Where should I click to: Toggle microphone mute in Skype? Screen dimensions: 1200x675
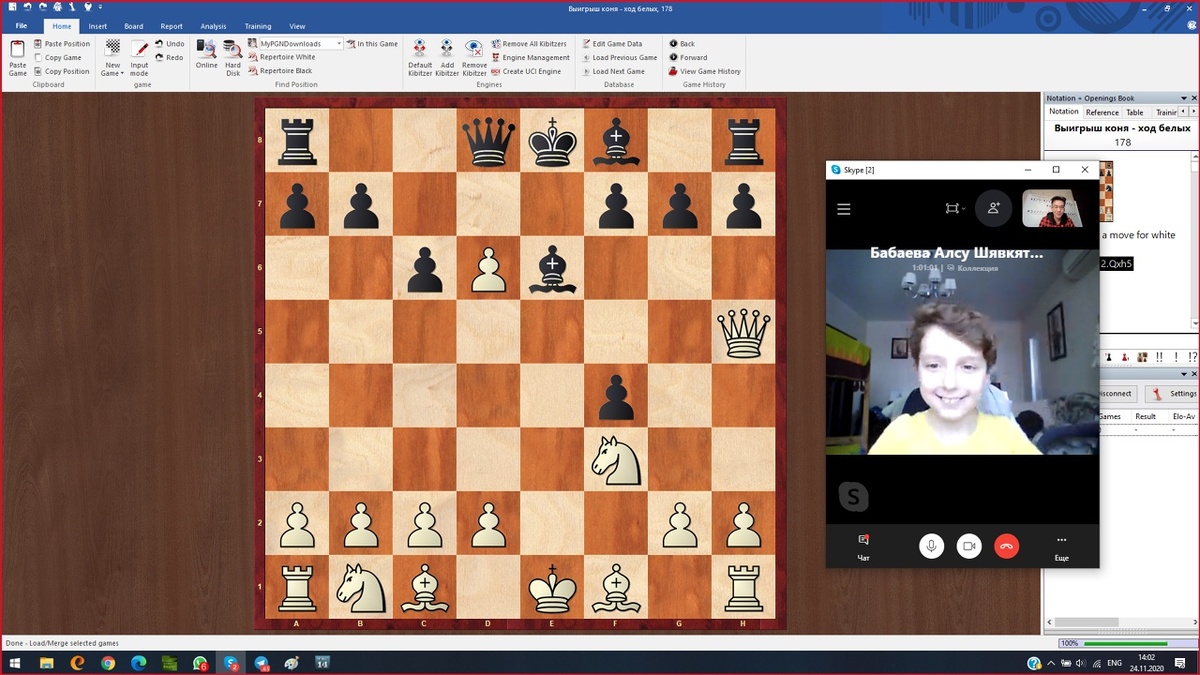click(x=931, y=546)
